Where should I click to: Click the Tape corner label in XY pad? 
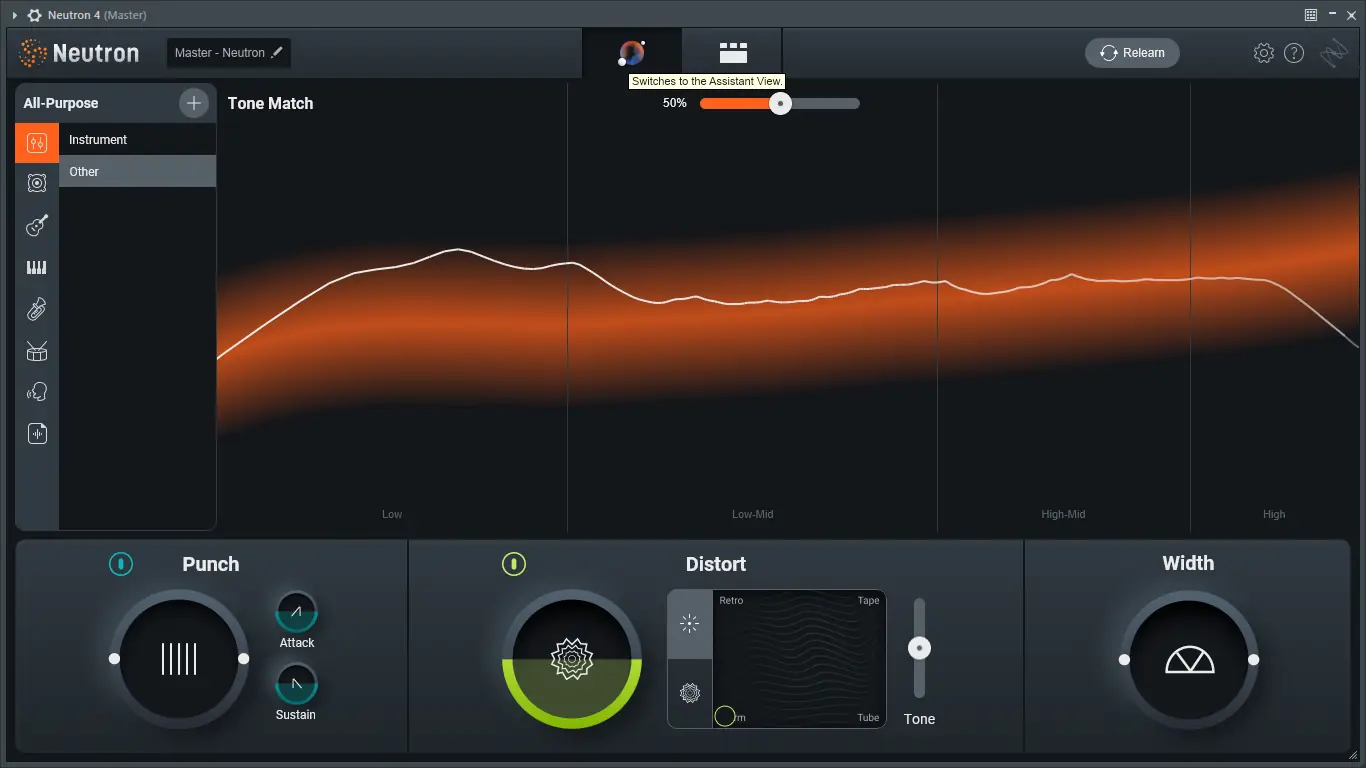(868, 601)
